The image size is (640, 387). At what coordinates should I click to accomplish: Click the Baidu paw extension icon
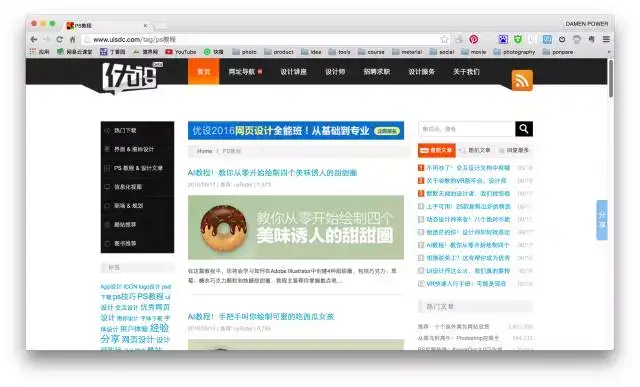pos(503,39)
